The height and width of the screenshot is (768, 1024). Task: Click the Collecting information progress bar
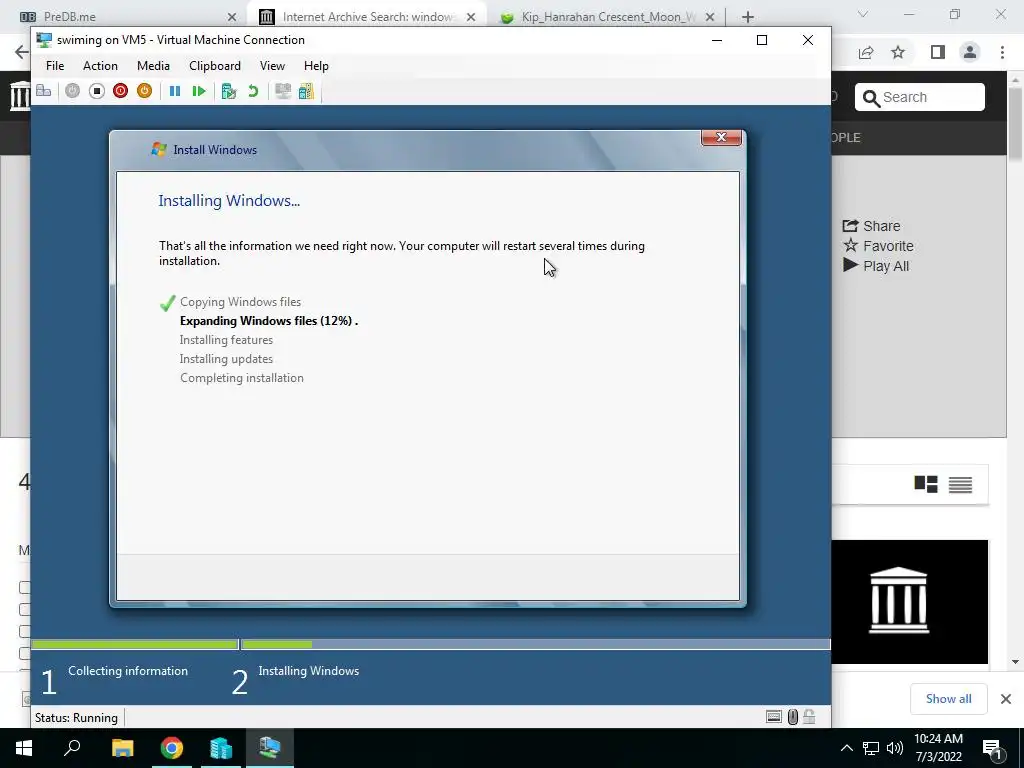coord(135,645)
